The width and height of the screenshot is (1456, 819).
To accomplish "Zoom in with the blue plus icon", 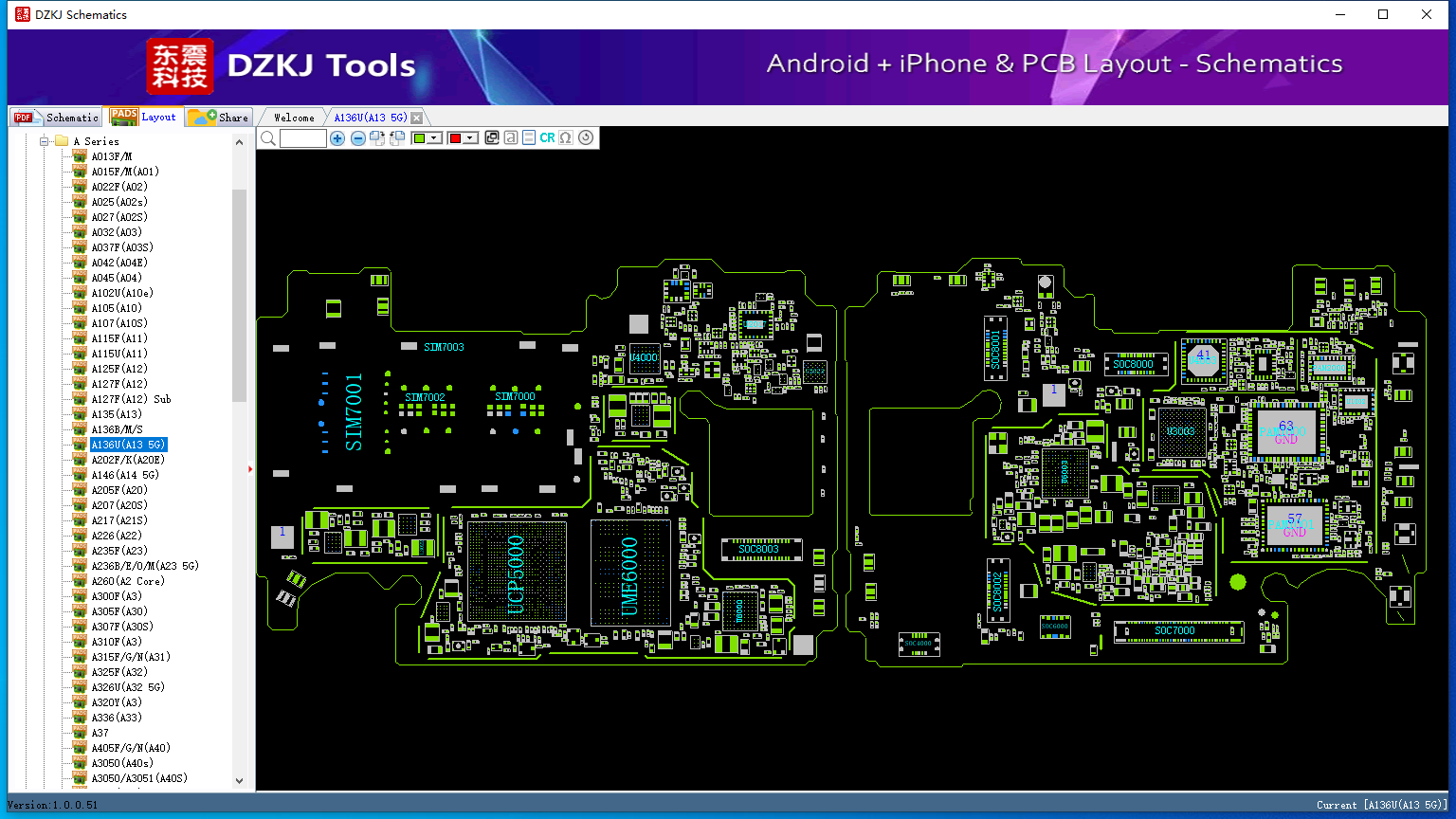I will tap(337, 138).
